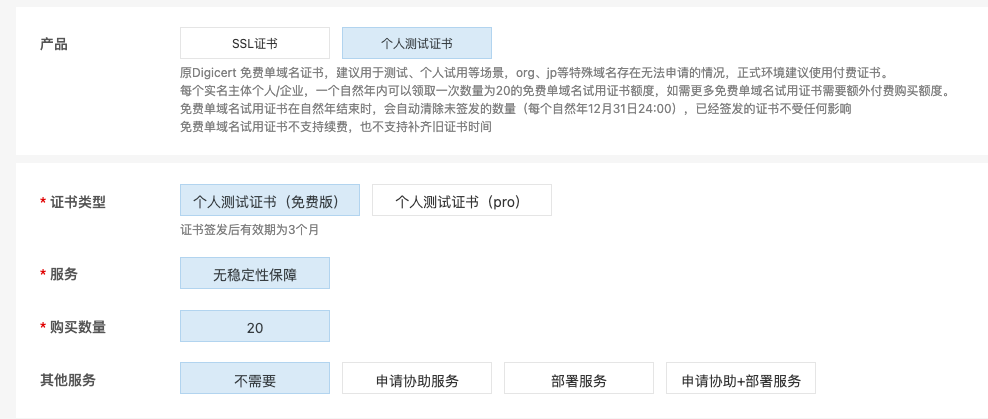Select the SSL证书 product option
Viewport: 988px width, 419px height.
(254, 43)
